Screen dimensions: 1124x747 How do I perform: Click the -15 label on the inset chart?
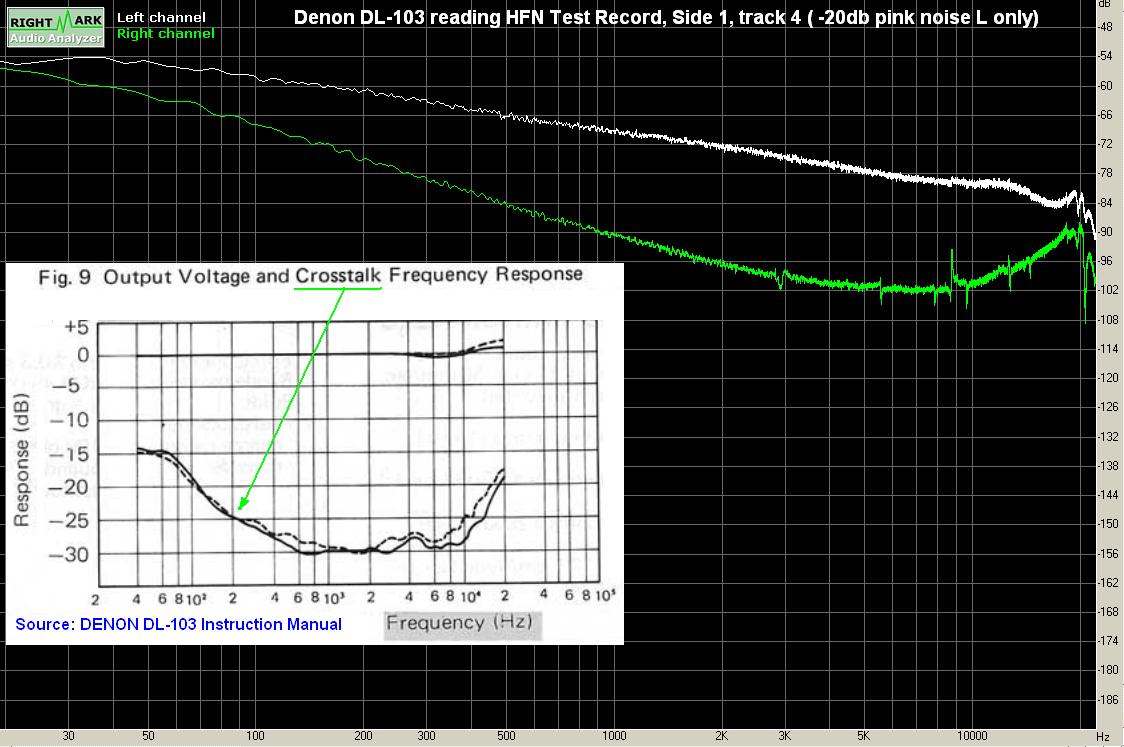click(69, 453)
